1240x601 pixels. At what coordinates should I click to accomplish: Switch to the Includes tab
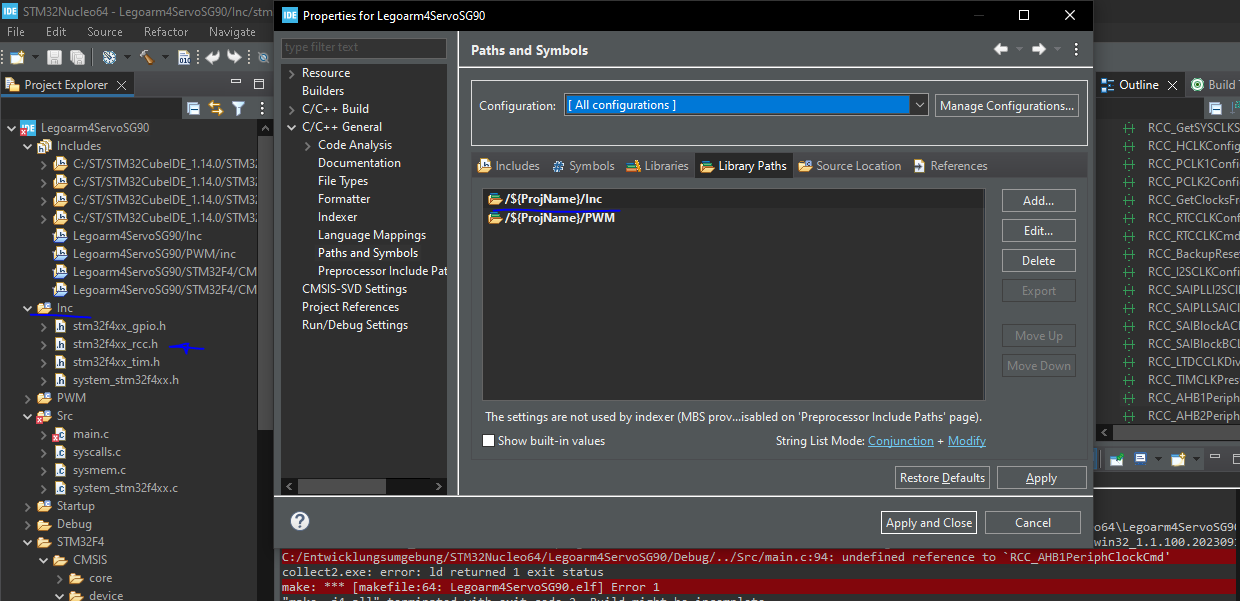[x=508, y=166]
